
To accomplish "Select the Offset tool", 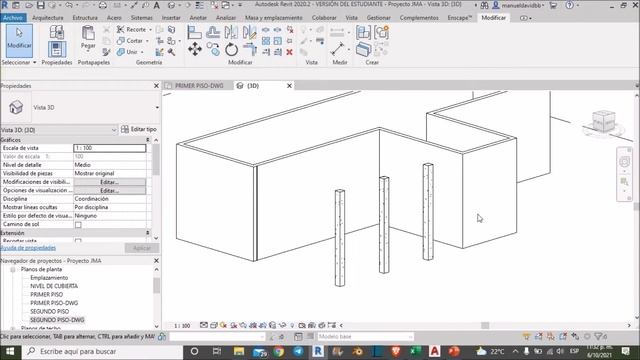I will point(213,32).
